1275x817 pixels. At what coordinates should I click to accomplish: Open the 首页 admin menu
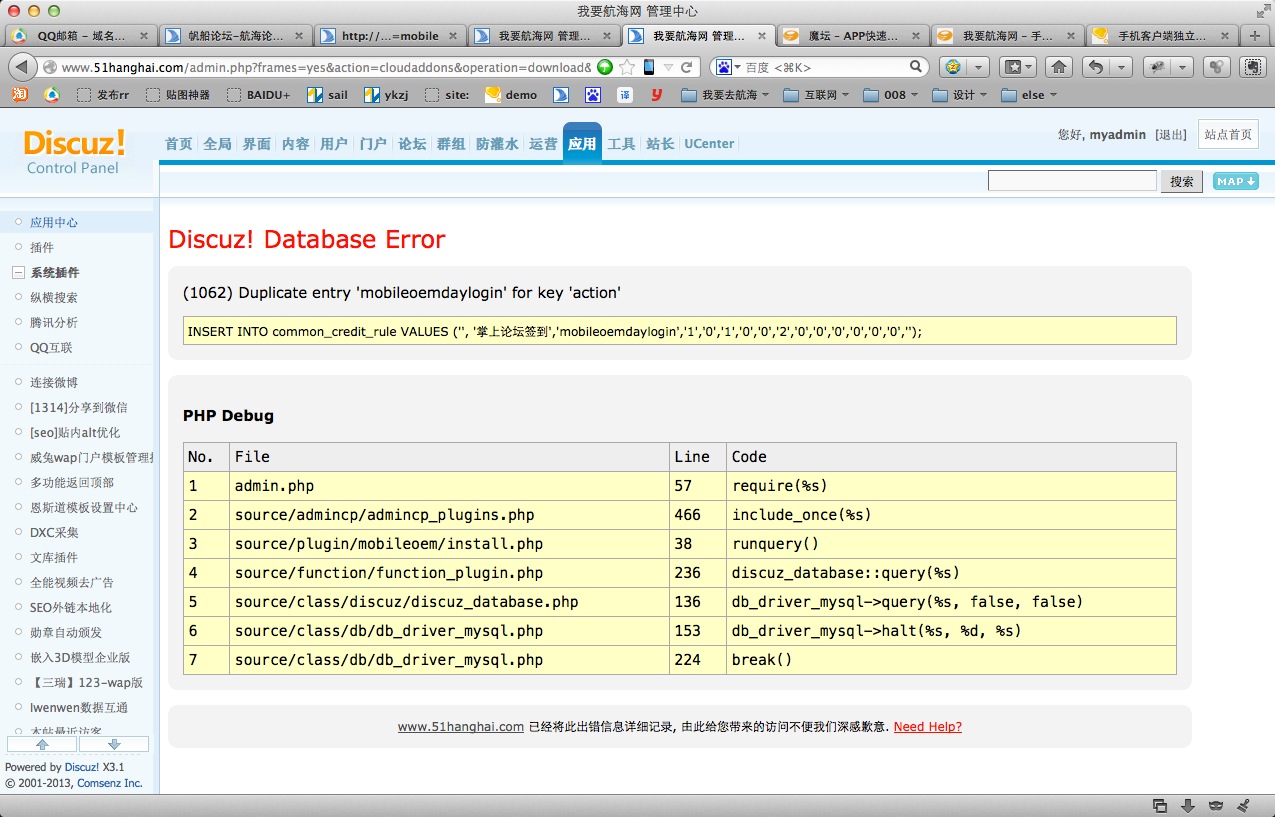[179, 144]
